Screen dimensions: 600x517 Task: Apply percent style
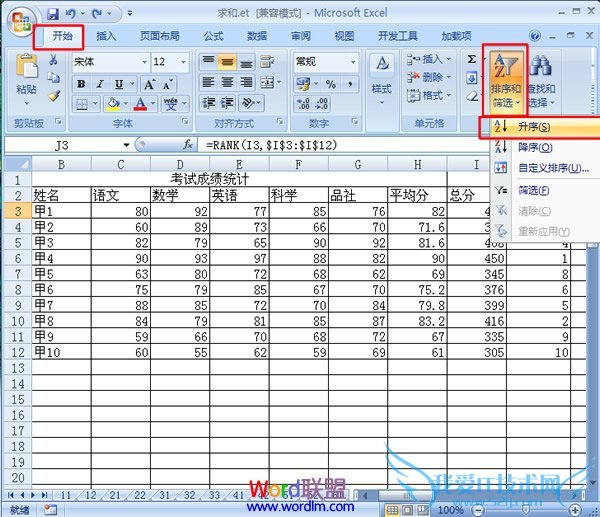click(x=331, y=84)
